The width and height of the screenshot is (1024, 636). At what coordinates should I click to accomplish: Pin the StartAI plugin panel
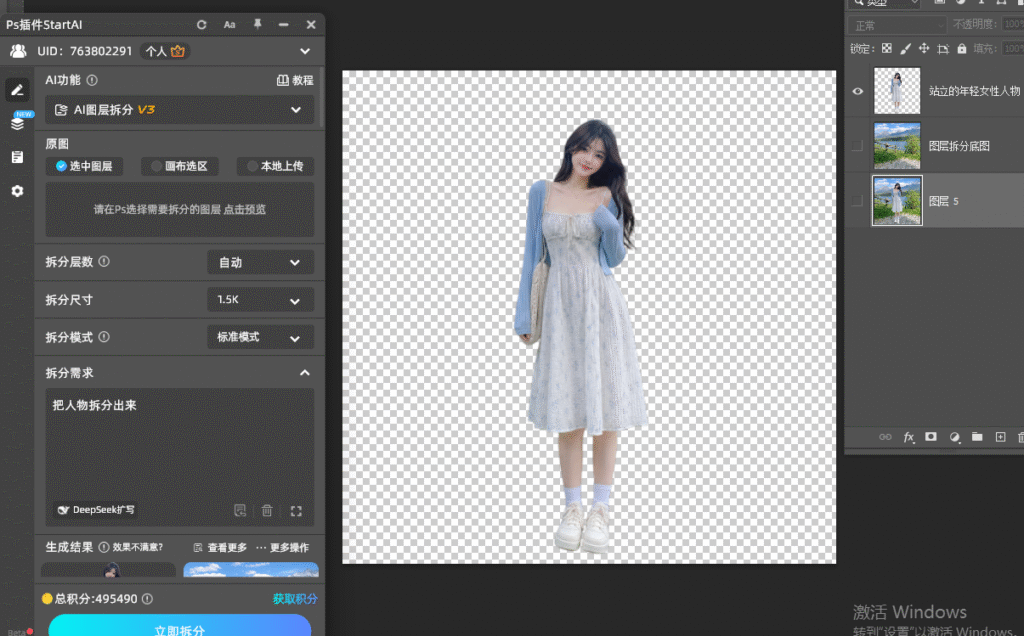click(x=257, y=24)
